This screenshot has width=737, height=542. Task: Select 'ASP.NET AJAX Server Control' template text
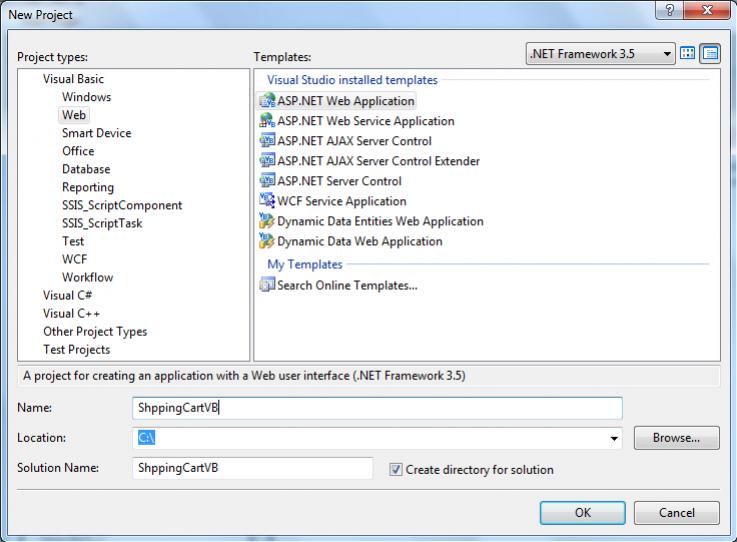(x=354, y=141)
